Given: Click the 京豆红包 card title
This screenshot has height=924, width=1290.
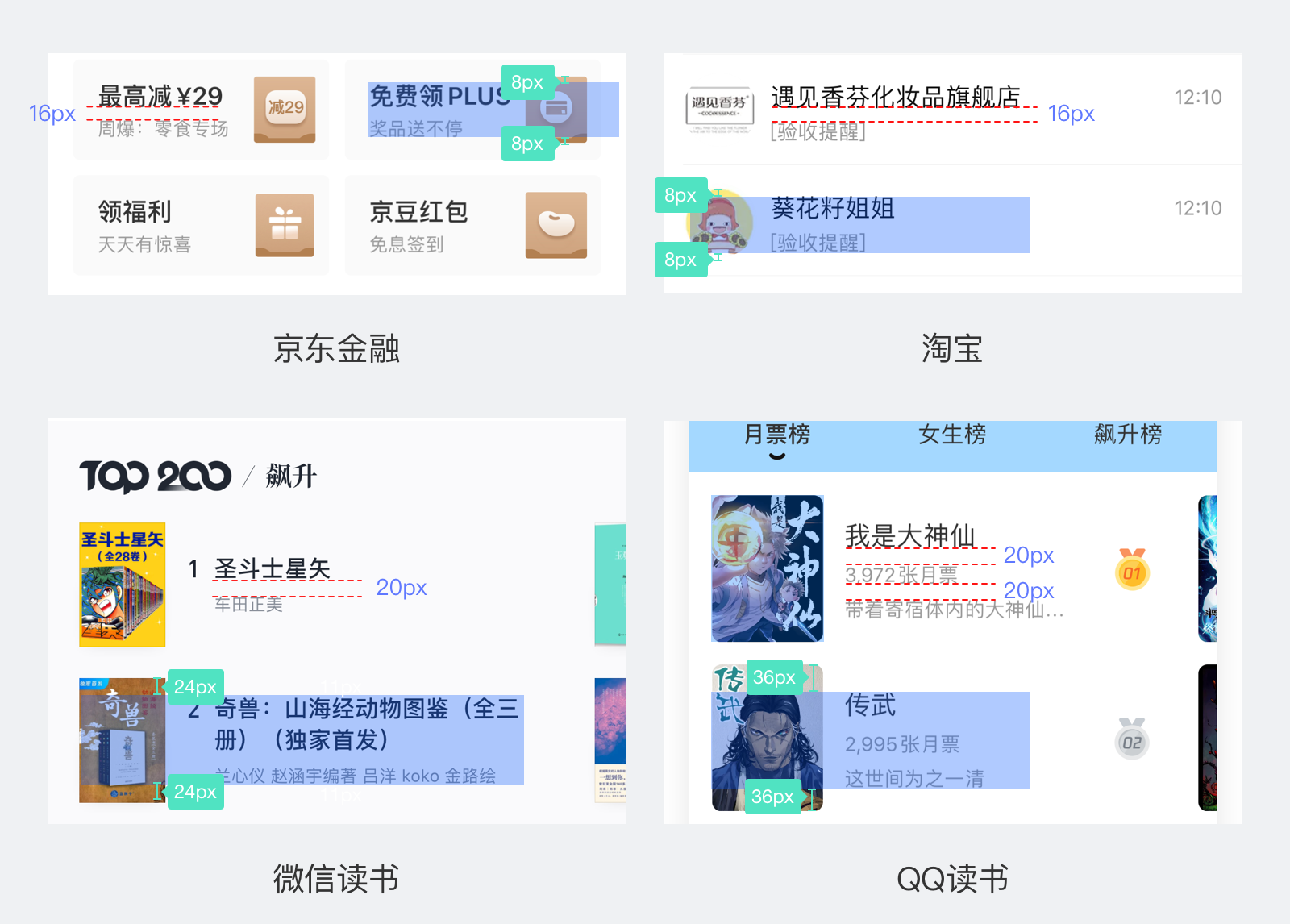Looking at the screenshot, I should click(x=418, y=211).
